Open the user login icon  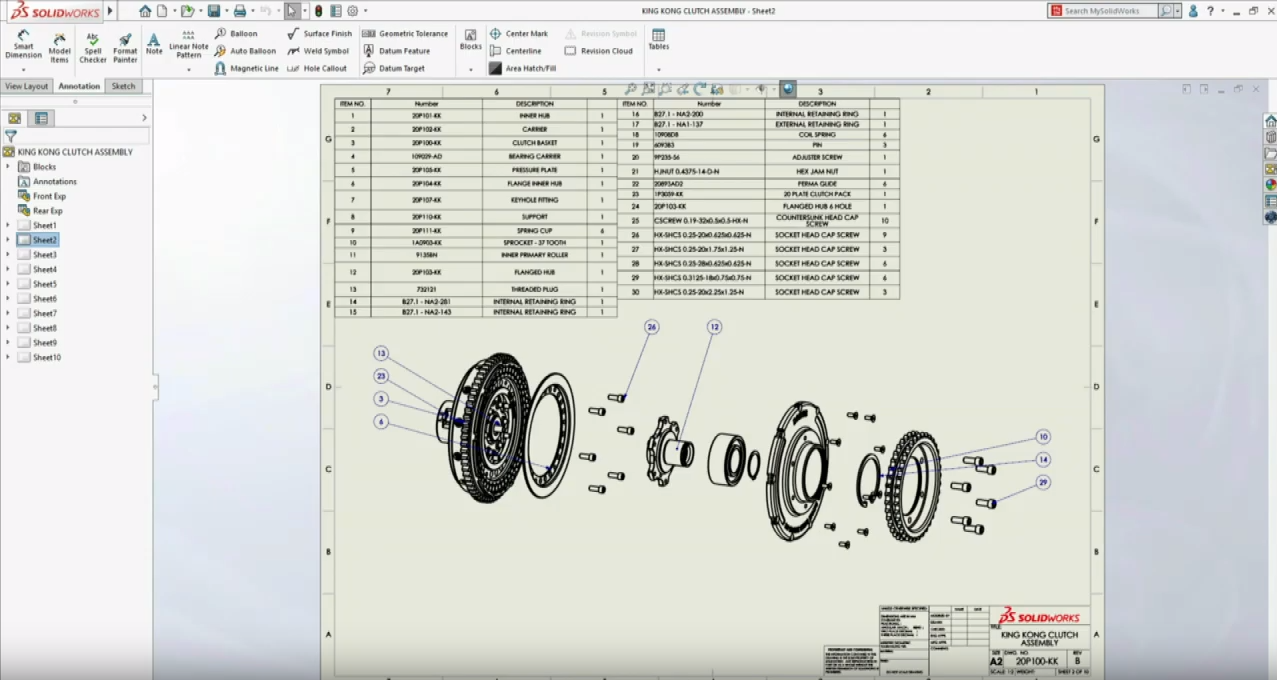1194,11
